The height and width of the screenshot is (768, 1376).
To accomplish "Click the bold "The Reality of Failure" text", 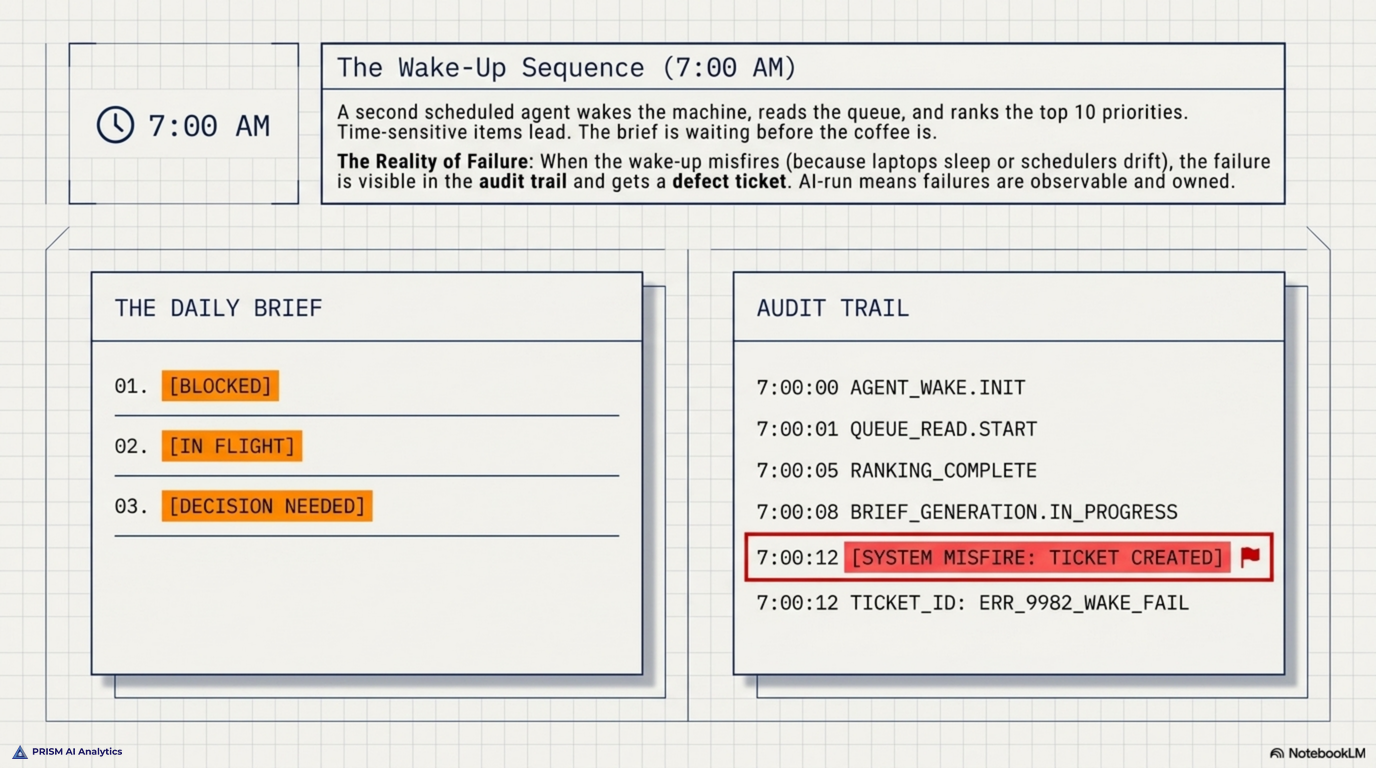I will pos(432,162).
